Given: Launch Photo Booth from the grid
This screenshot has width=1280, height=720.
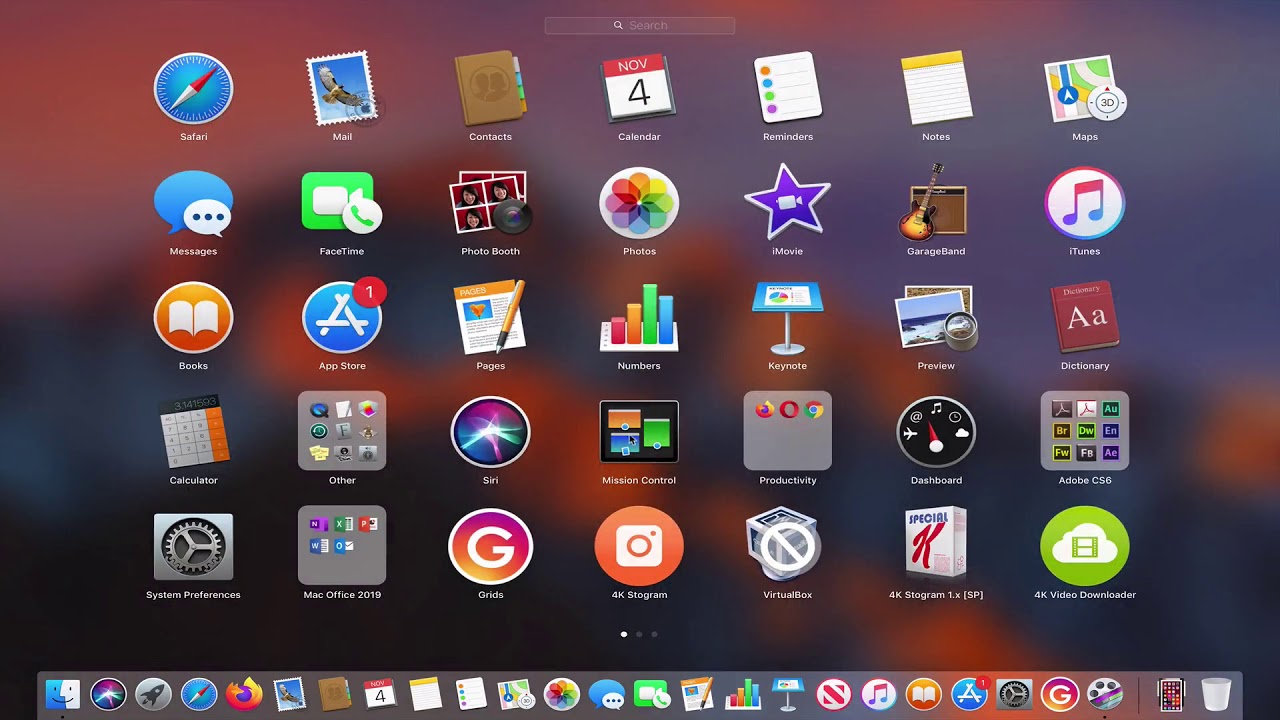Looking at the screenshot, I should click(490, 204).
